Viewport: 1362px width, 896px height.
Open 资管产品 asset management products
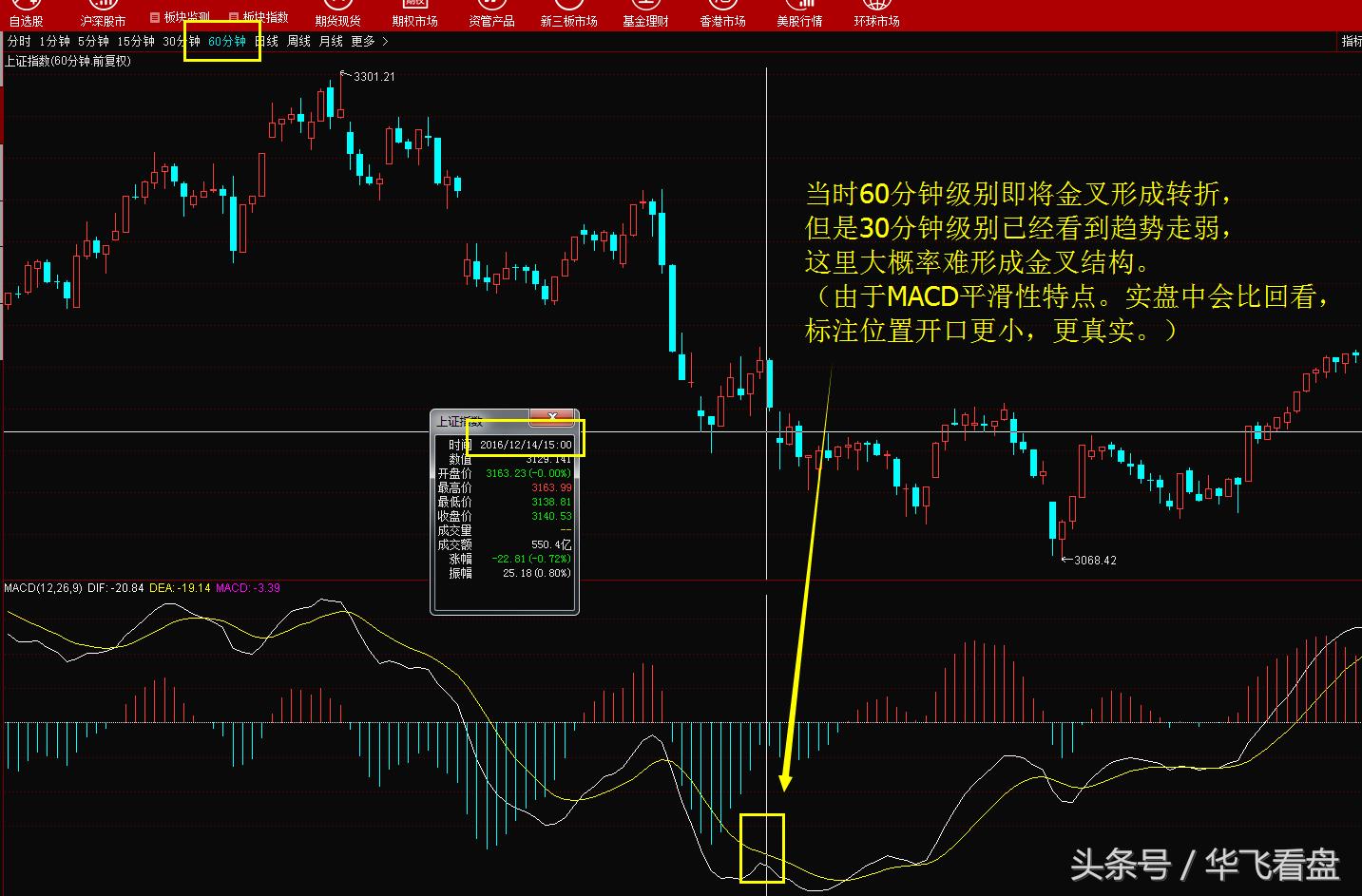(490, 13)
